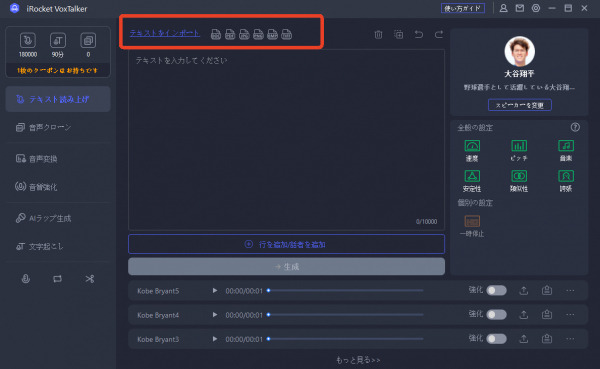Open the ピッチ pitch setting icon

(x=519, y=146)
